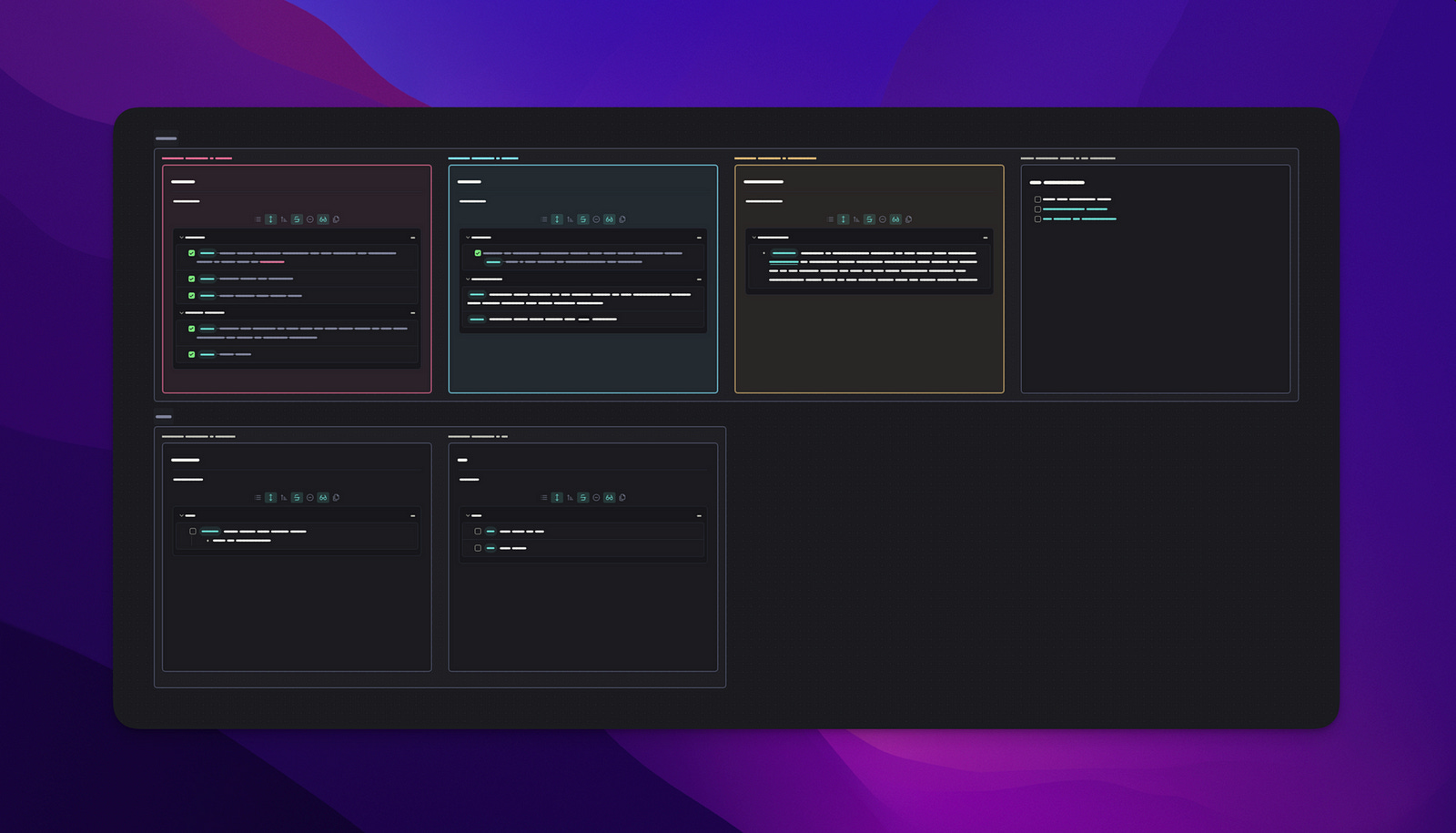This screenshot has width=1456, height=833.
Task: Collapse the expanded section in the amber card
Action: [x=753, y=237]
